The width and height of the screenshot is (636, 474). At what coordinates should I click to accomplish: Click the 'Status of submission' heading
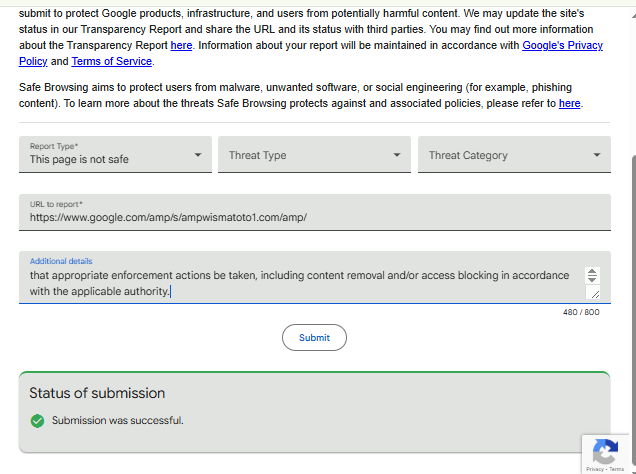tap(97, 393)
